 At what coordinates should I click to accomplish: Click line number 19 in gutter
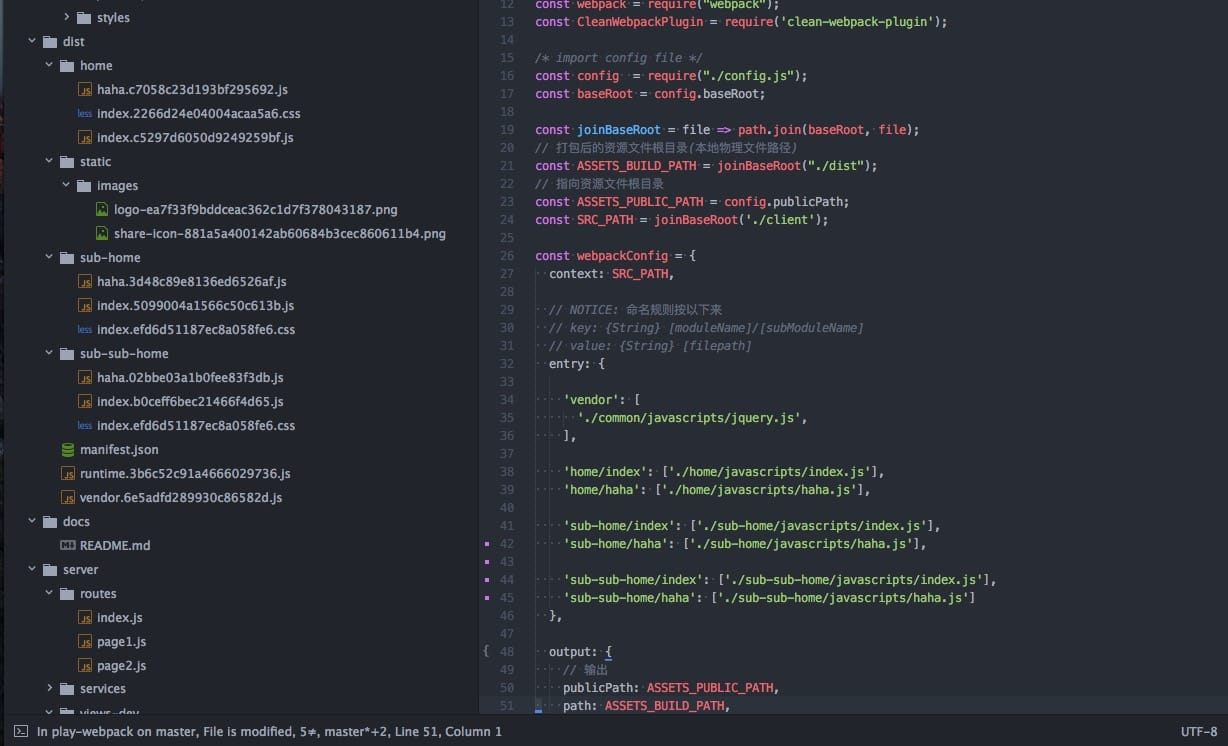click(506, 129)
